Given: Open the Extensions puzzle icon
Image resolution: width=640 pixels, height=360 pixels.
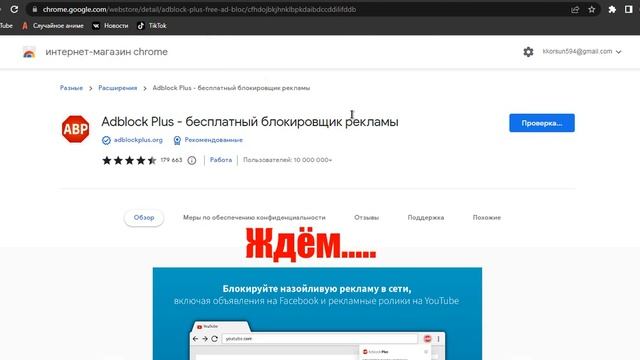Looking at the screenshot, I should (x=612, y=9).
